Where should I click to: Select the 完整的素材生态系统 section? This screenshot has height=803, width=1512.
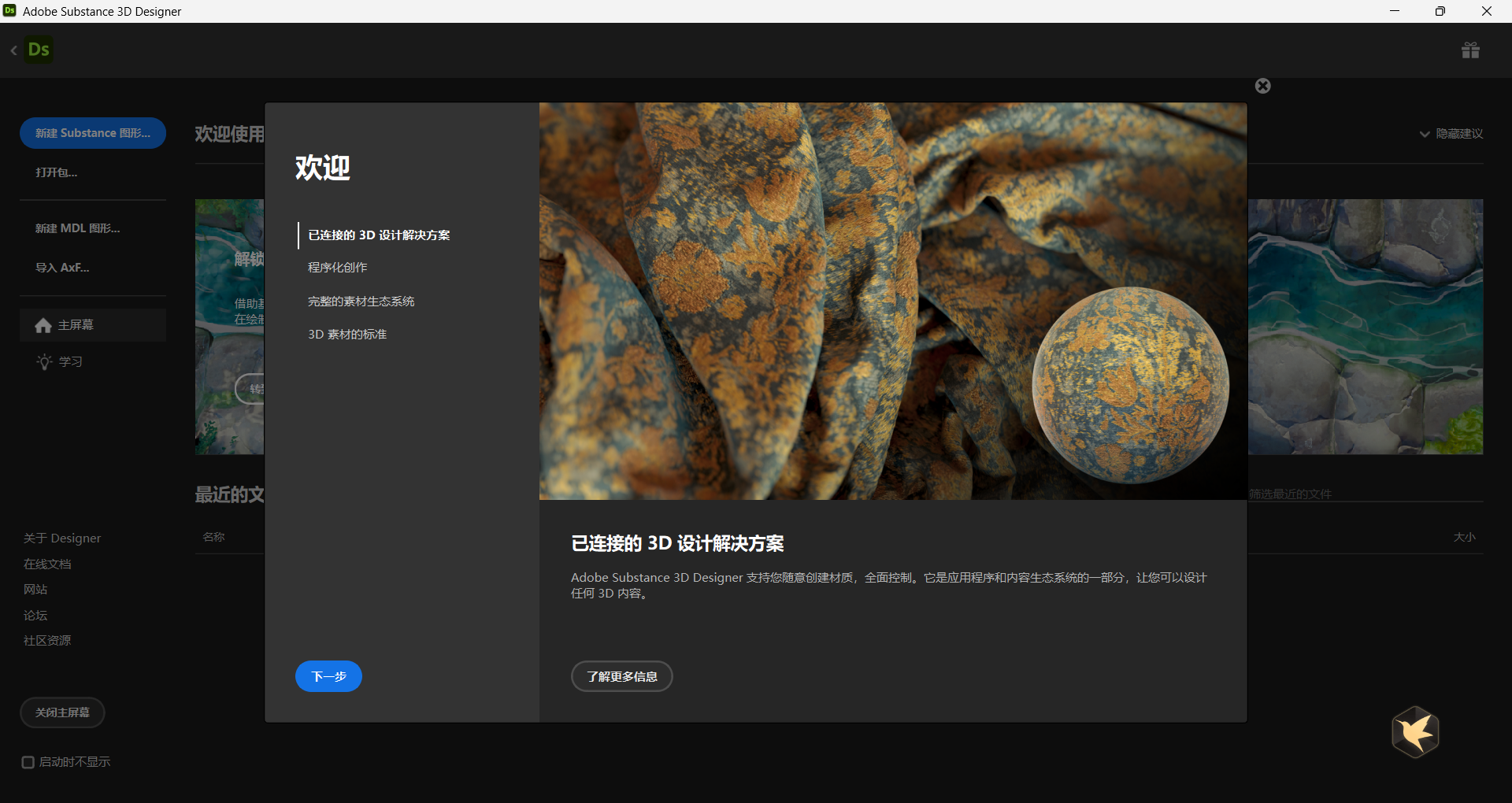click(361, 302)
